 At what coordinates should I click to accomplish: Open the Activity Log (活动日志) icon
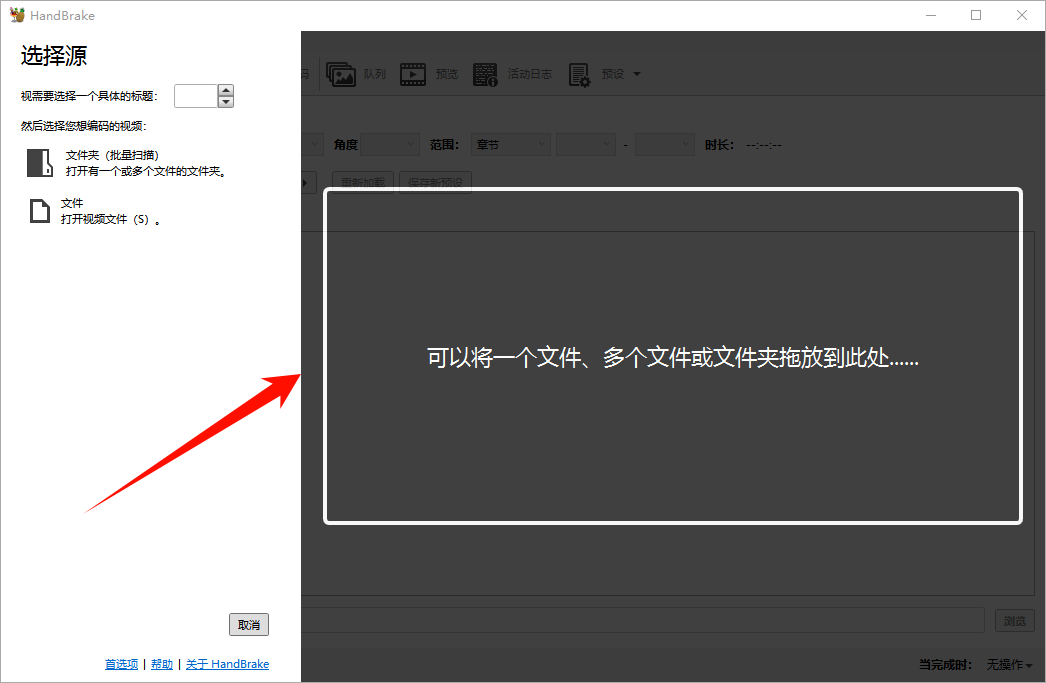click(485, 75)
